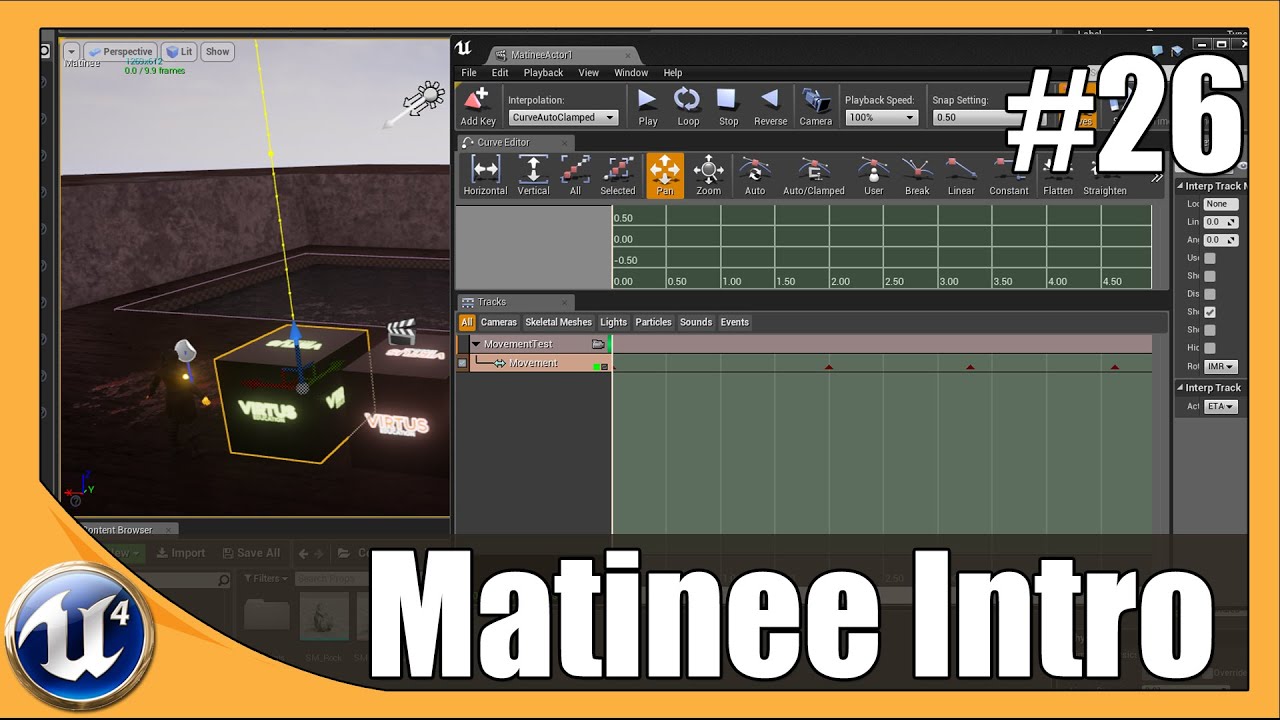This screenshot has width=1280, height=720.
Task: Toggle the Movement track enable checkbox
Action: pos(462,364)
